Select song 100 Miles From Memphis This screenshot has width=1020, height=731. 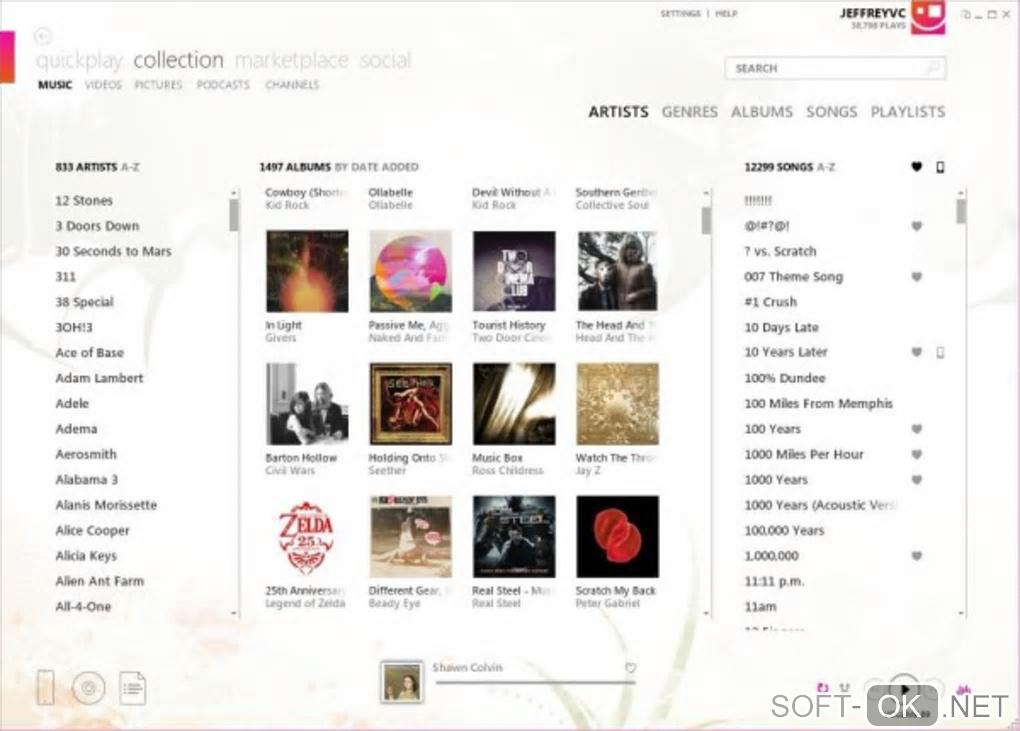pyautogui.click(x=818, y=404)
